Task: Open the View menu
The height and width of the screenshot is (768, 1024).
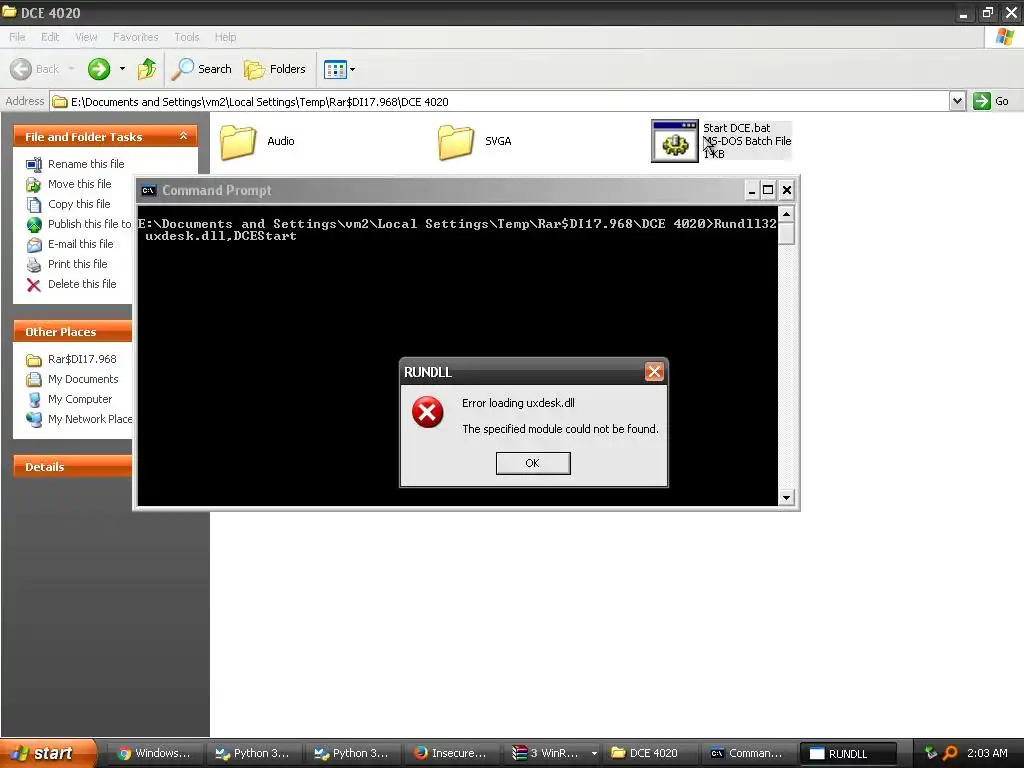Action: pos(86,37)
